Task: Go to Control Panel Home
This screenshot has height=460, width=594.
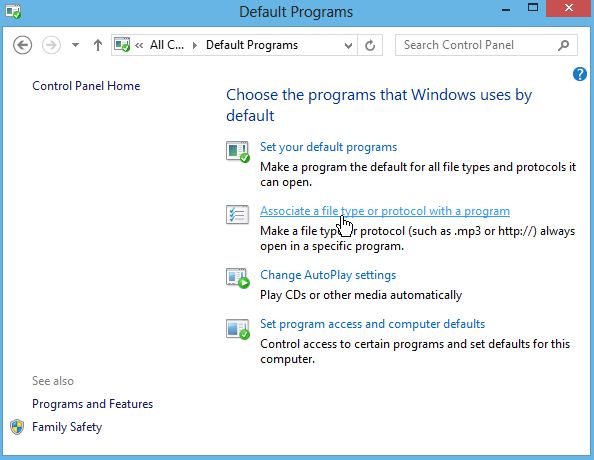Action: tap(86, 86)
